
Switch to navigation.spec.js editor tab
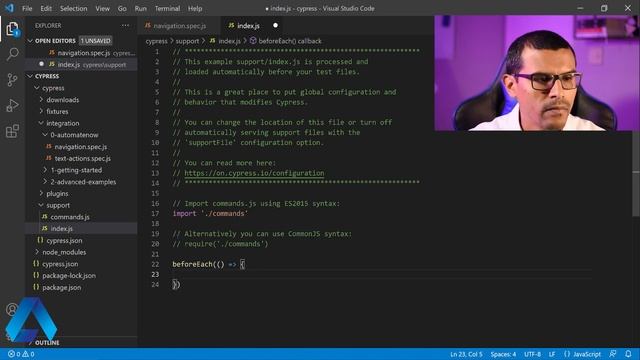(x=180, y=25)
